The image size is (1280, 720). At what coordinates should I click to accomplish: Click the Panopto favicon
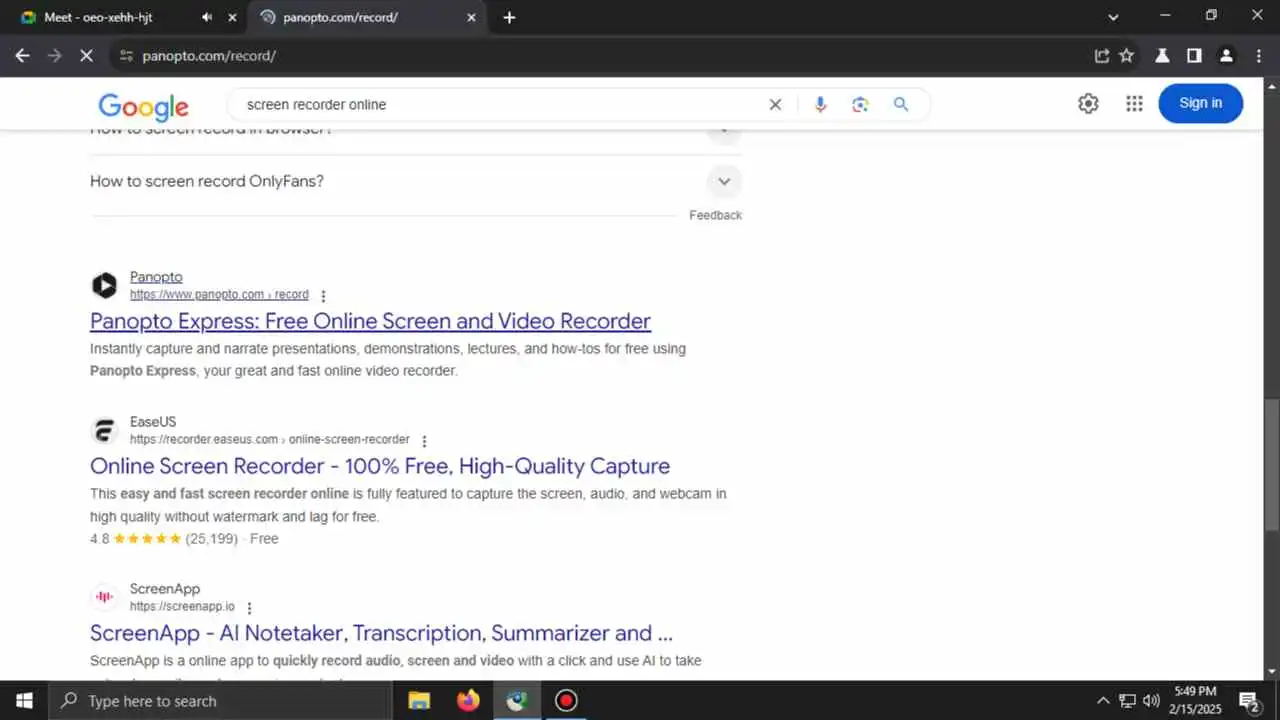click(104, 286)
